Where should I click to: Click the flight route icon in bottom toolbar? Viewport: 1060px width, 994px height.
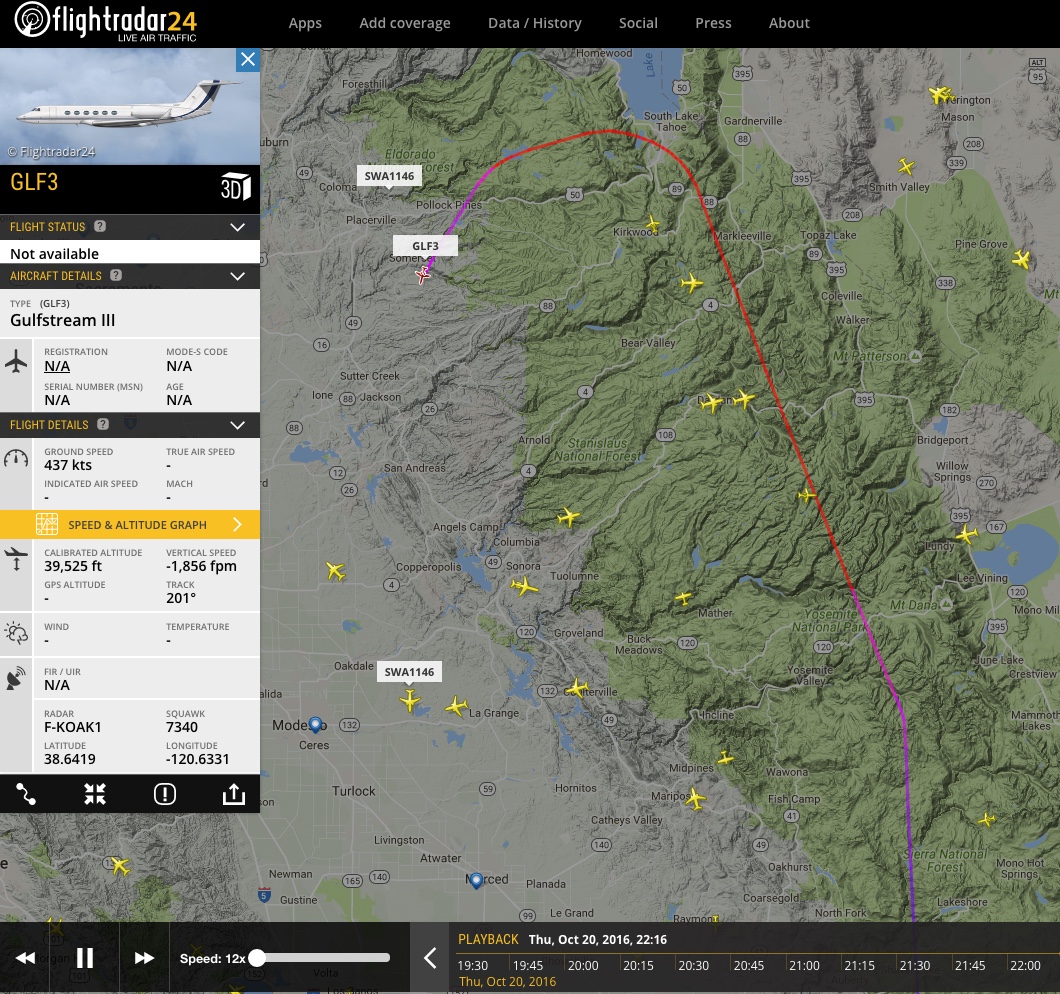[26, 794]
